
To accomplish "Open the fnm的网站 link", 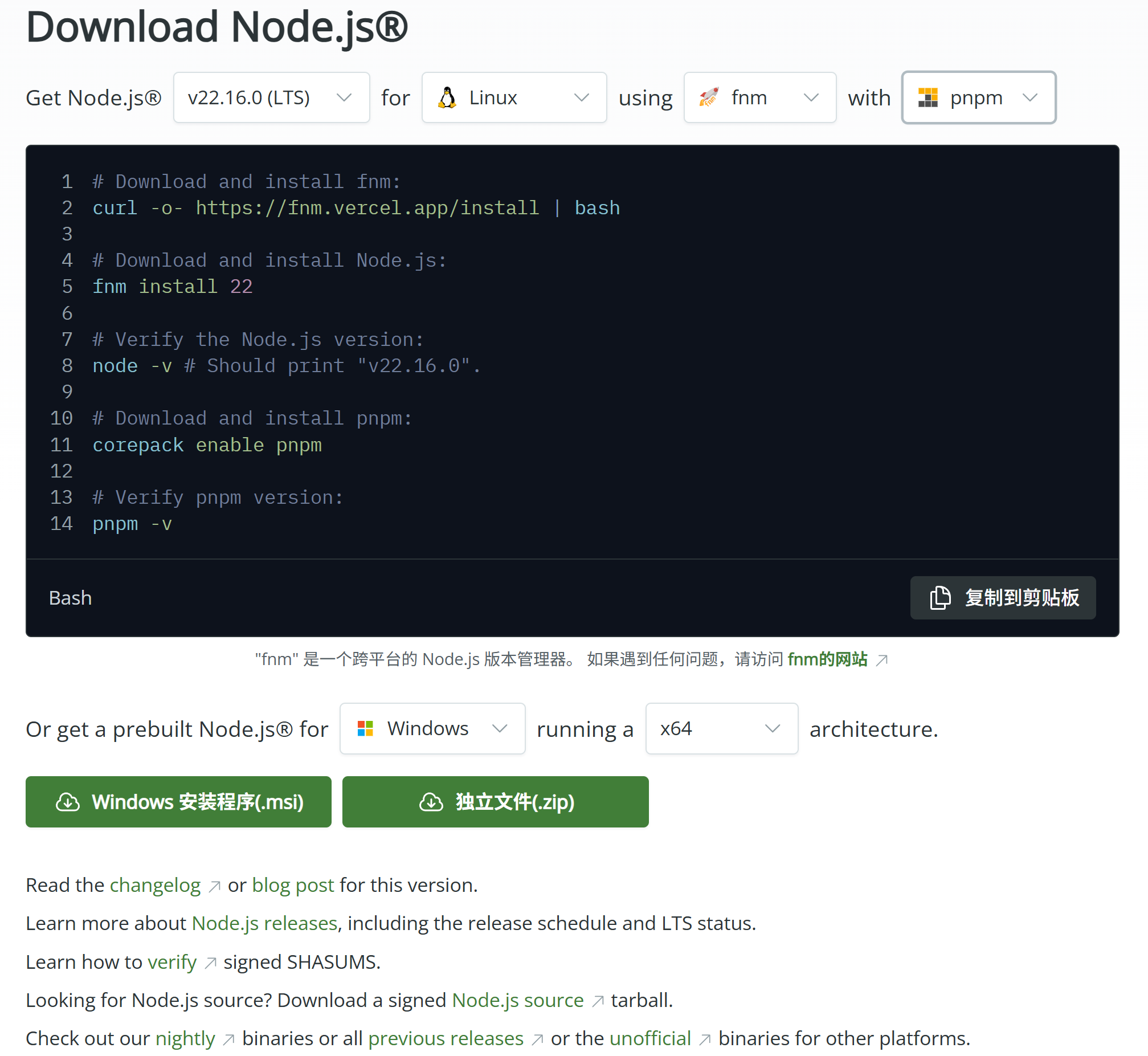I will pyautogui.click(x=827, y=659).
